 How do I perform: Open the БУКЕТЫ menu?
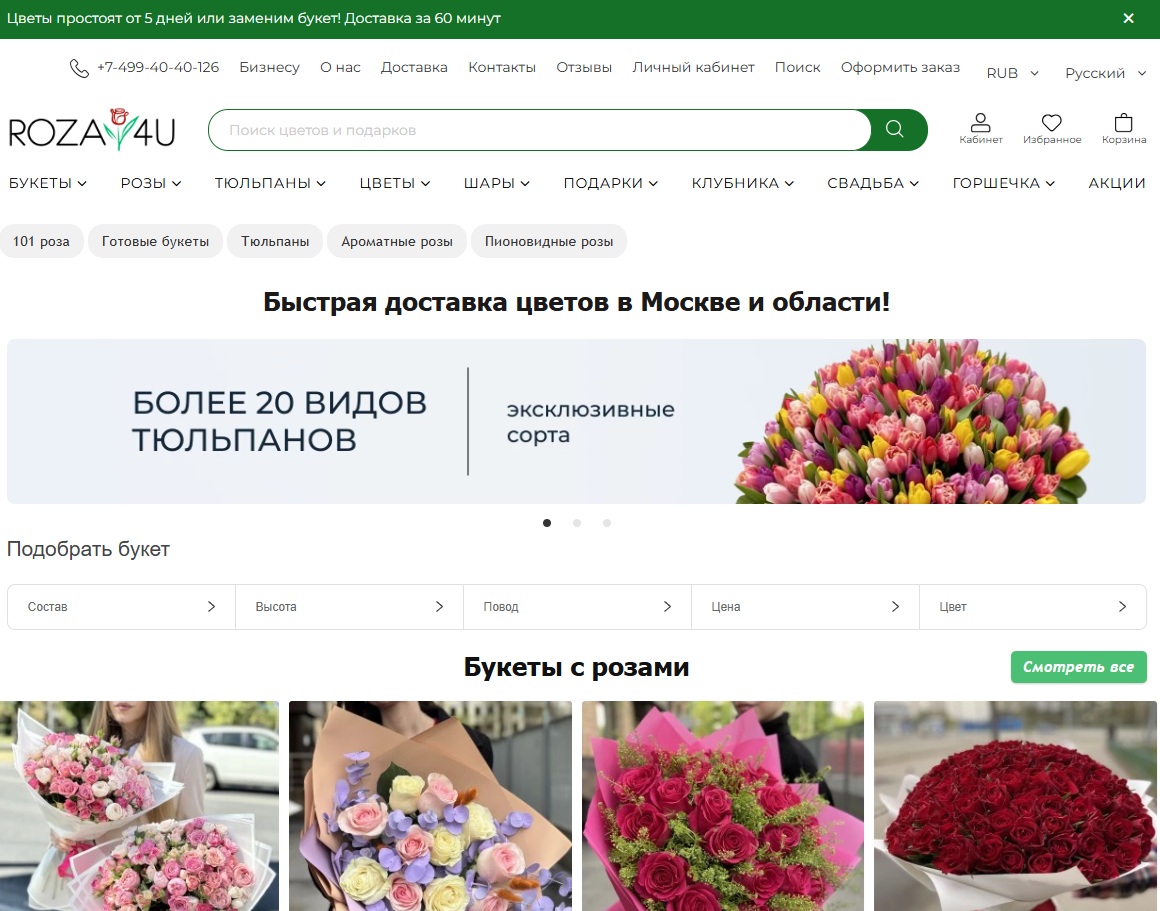pos(48,183)
